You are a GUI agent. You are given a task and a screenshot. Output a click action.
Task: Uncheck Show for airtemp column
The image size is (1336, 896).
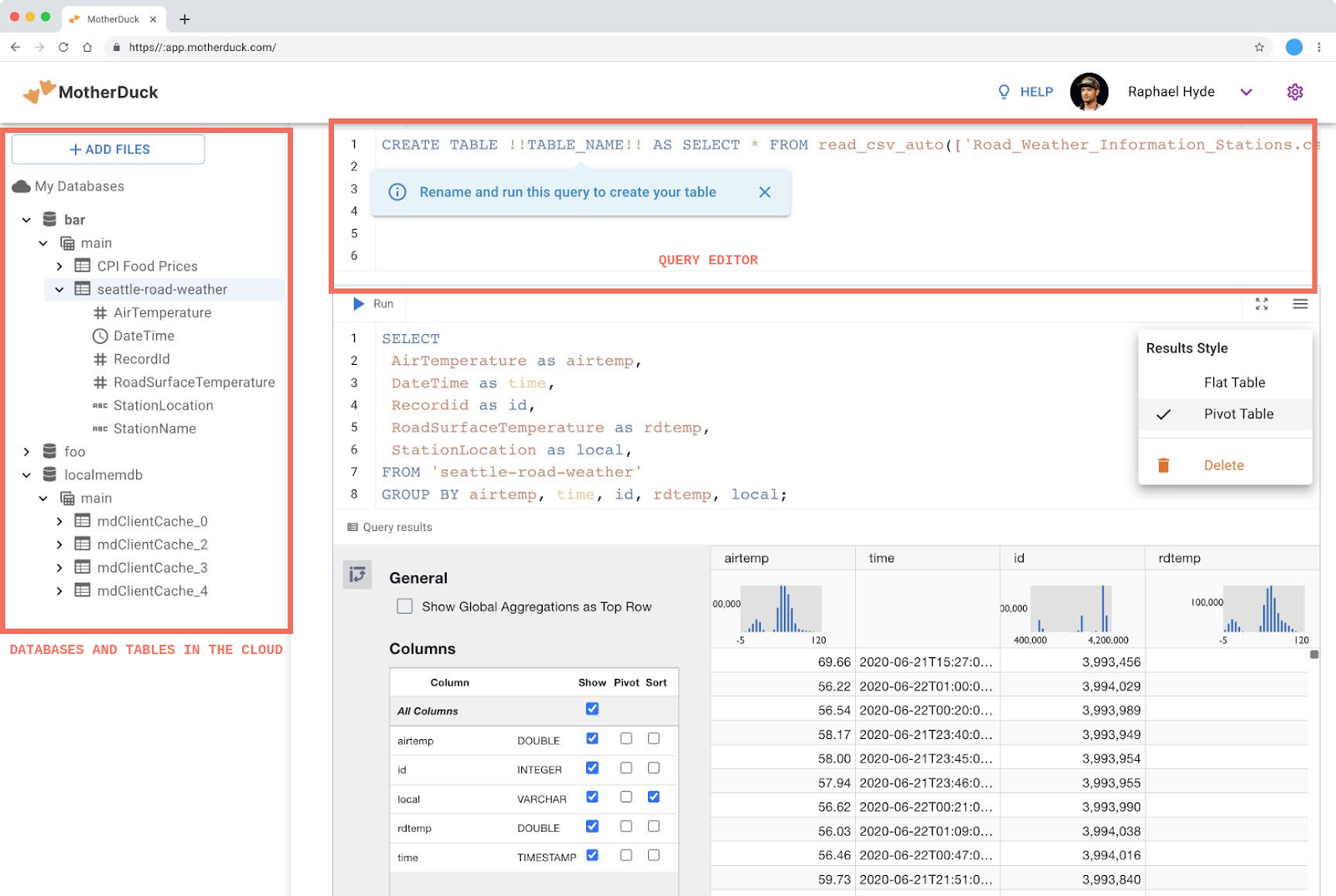point(592,738)
